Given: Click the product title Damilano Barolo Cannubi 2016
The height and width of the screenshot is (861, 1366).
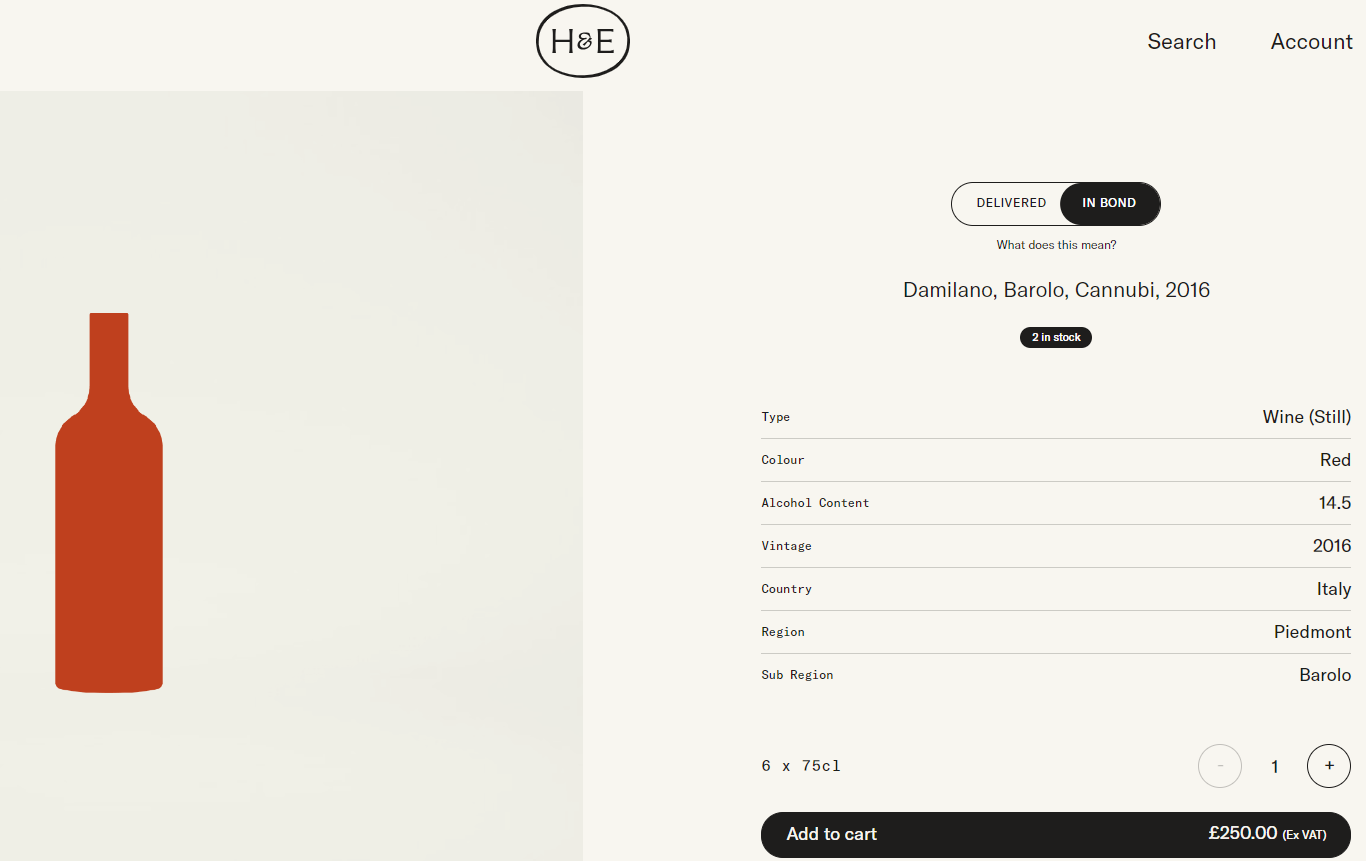Looking at the screenshot, I should point(1056,290).
